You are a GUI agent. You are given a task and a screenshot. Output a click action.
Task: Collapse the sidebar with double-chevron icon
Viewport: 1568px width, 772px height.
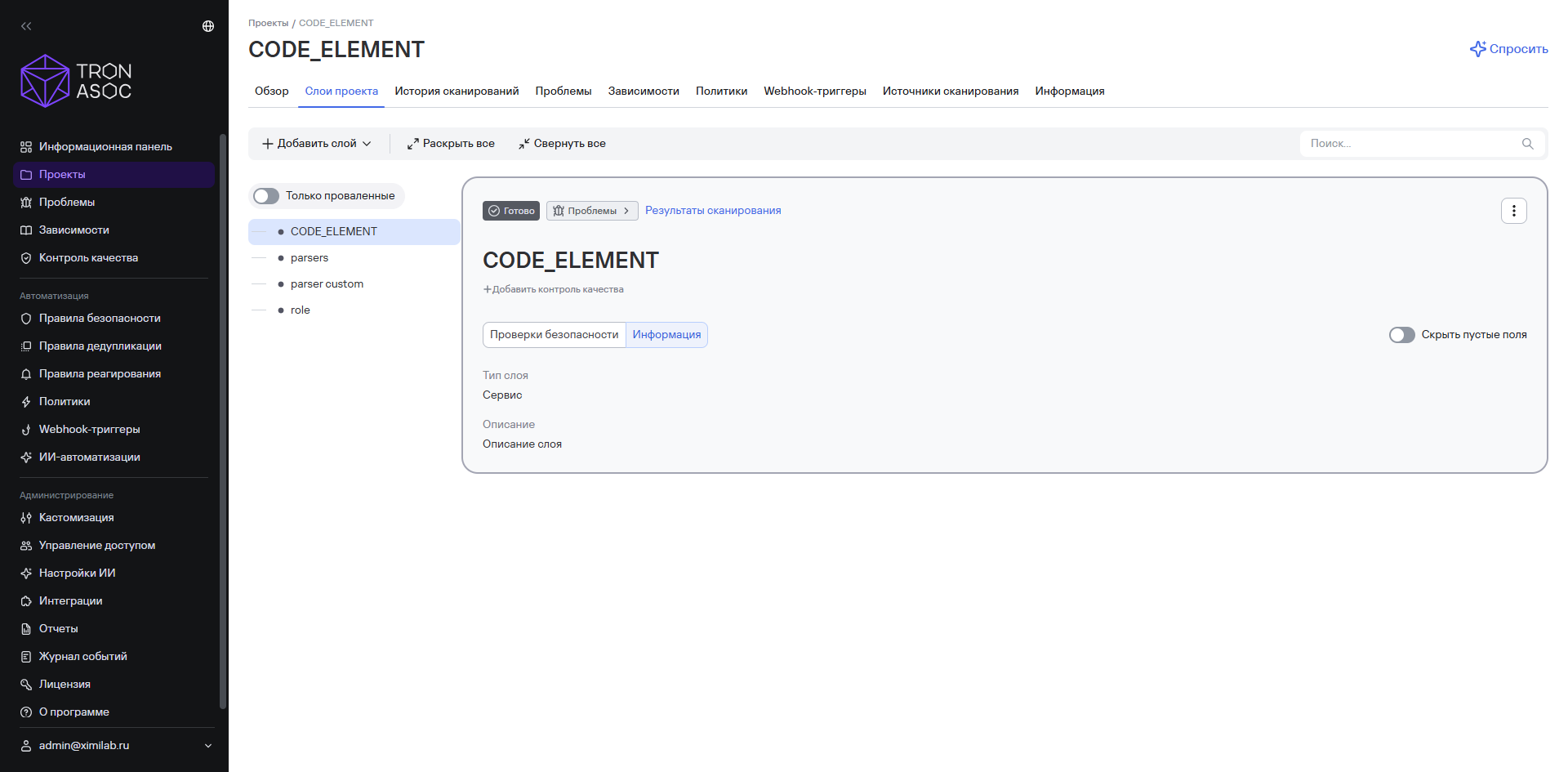pos(26,26)
